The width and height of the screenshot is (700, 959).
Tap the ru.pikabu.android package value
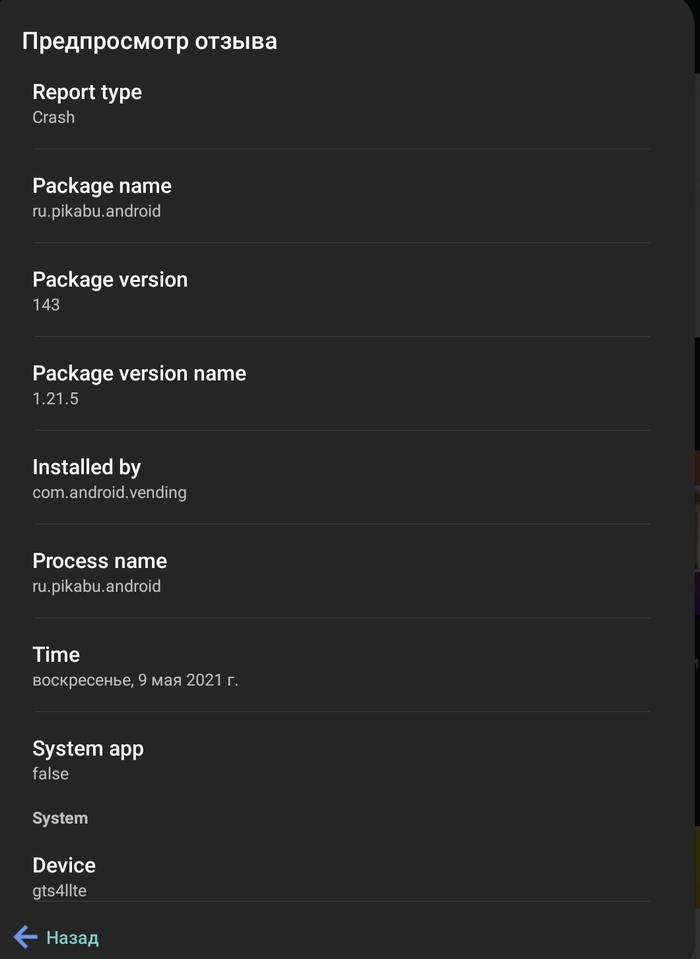97,211
